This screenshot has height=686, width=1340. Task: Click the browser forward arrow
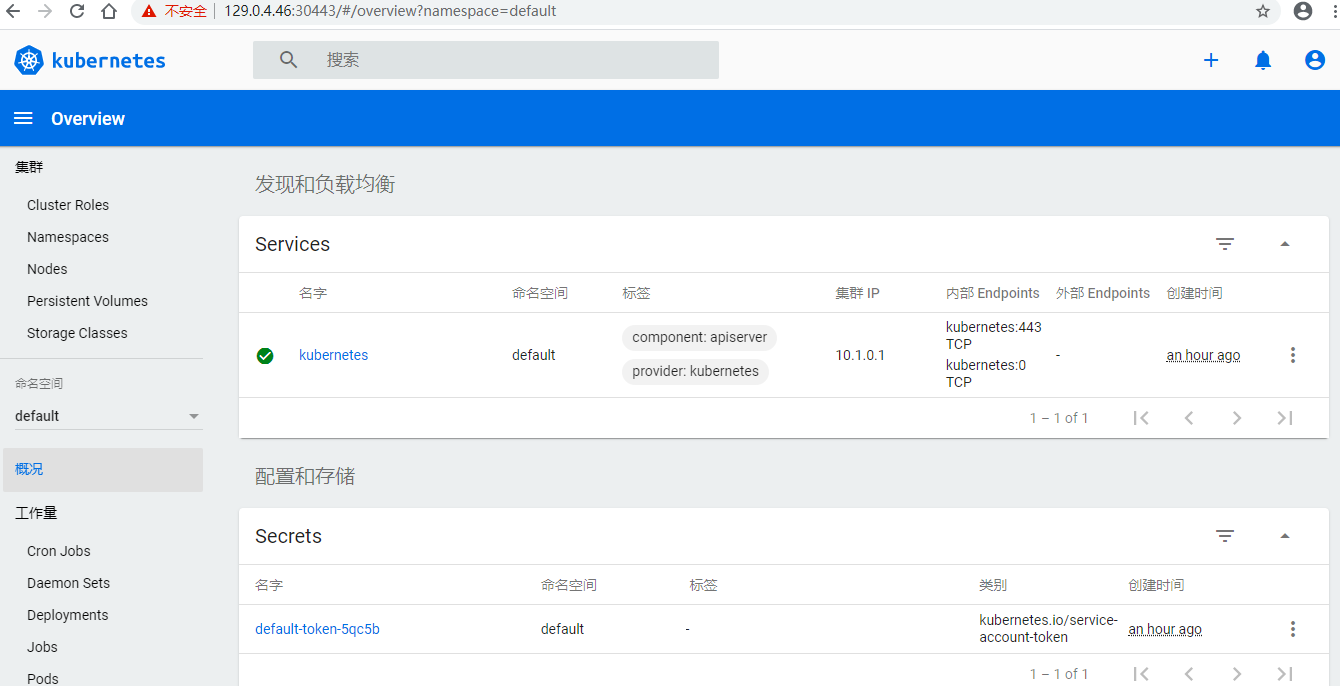click(44, 12)
